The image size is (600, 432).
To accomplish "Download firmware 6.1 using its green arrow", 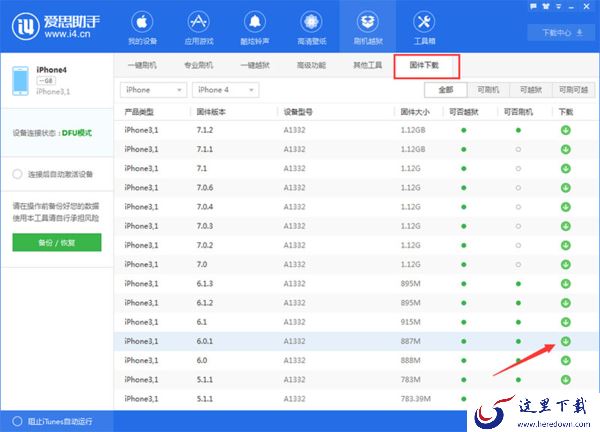I will coord(566,322).
